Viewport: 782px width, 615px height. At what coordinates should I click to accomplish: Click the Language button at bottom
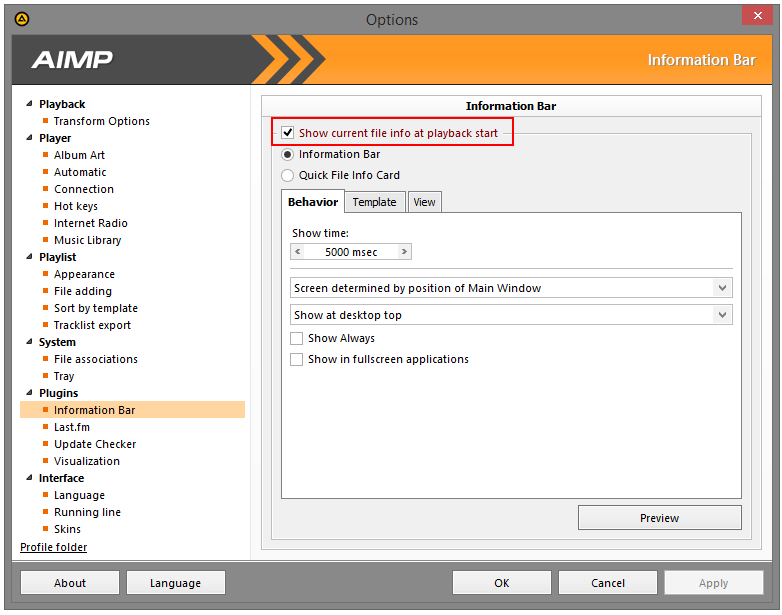(x=176, y=583)
